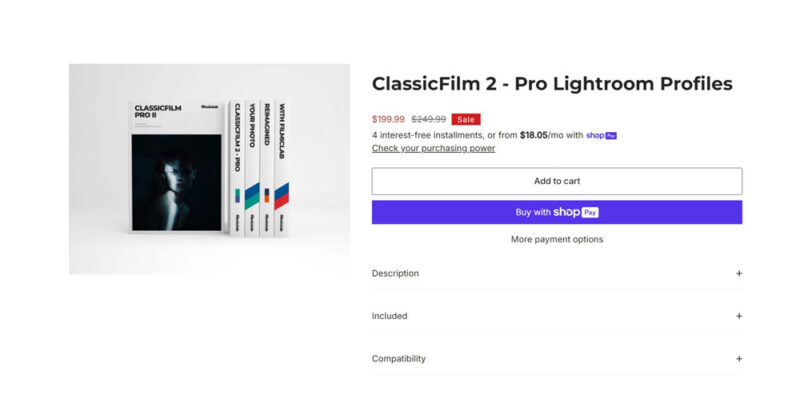Click the plus icon beside Description

point(739,273)
